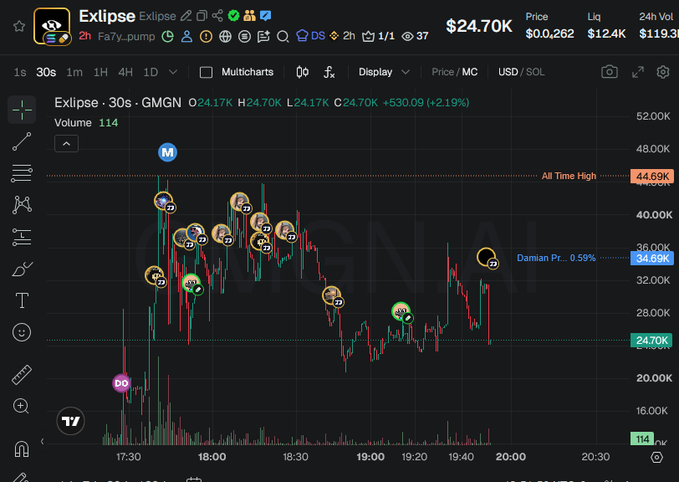
Task: Open the green pie chart distribution icon
Action: pos(168,36)
